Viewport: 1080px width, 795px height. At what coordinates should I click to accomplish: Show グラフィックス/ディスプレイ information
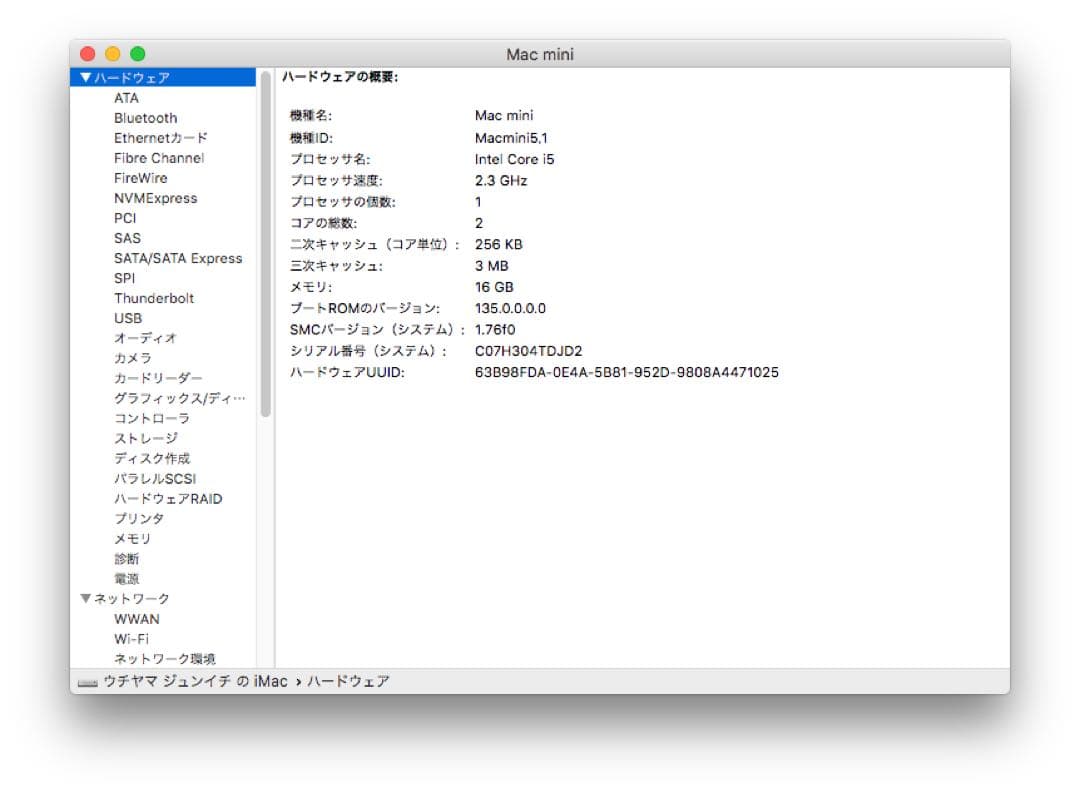coord(179,398)
